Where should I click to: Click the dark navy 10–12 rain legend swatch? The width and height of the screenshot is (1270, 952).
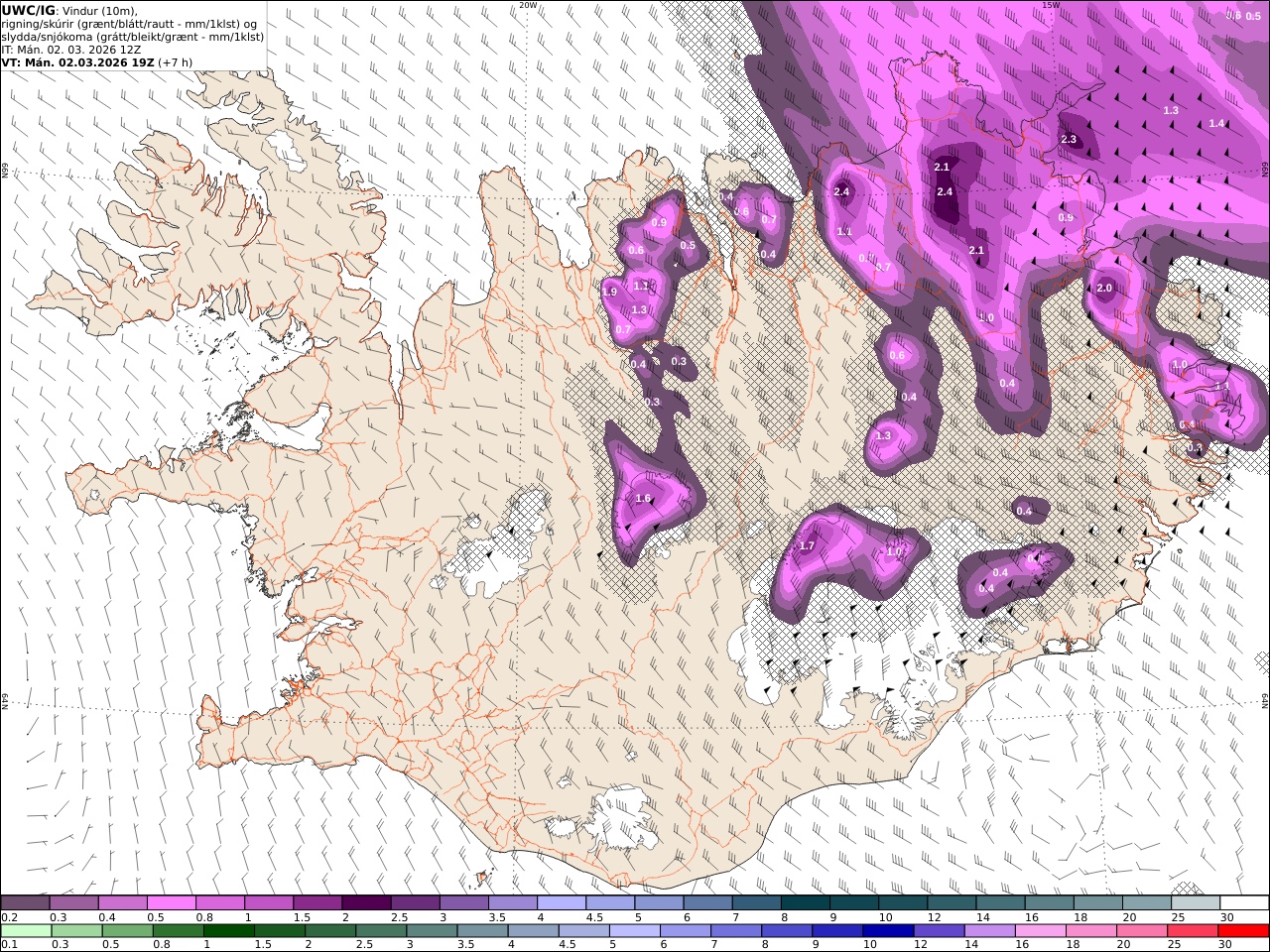point(889,931)
